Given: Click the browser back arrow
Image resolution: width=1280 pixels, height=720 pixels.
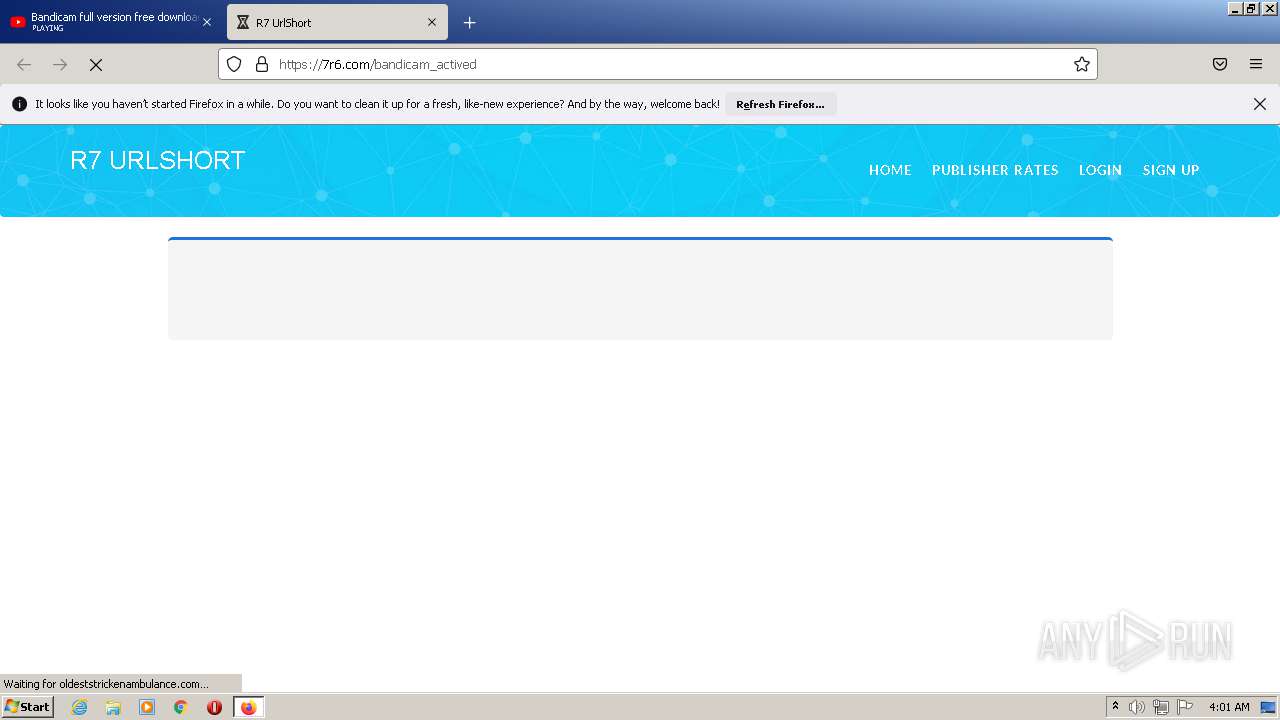Looking at the screenshot, I should click(24, 64).
